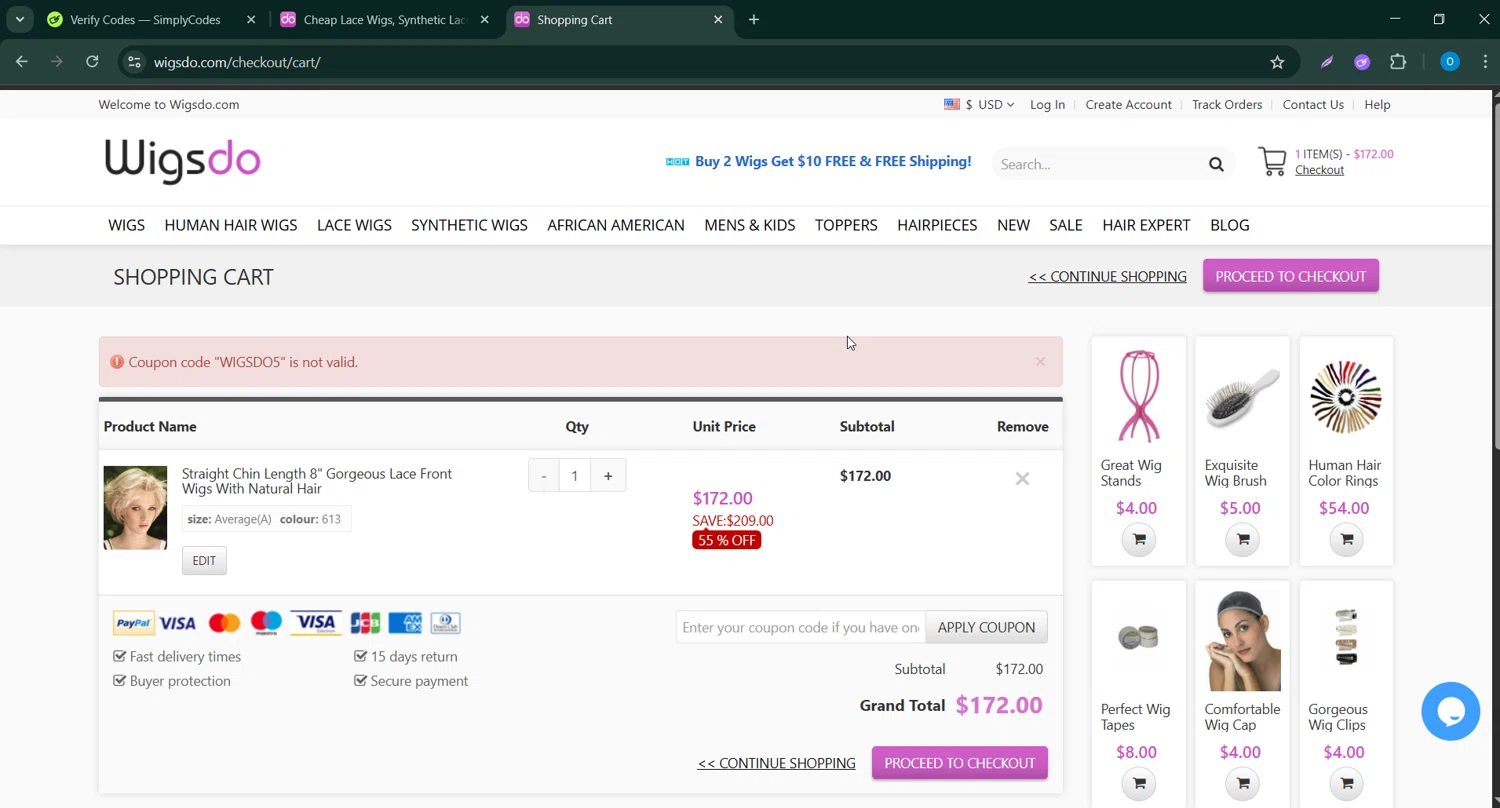This screenshot has width=1500, height=808.
Task: Open SYNTHETIC WIGS menu
Action: [469, 225]
